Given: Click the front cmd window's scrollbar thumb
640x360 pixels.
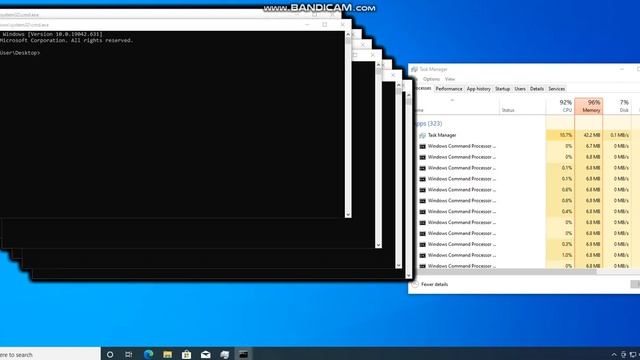Looking at the screenshot, I should (348, 40).
